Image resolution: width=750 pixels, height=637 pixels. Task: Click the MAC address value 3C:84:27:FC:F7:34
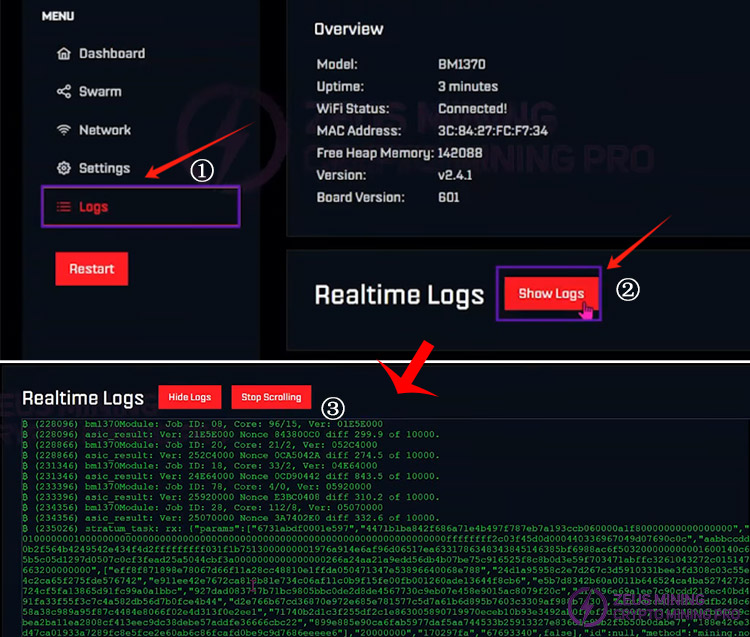pos(493,131)
